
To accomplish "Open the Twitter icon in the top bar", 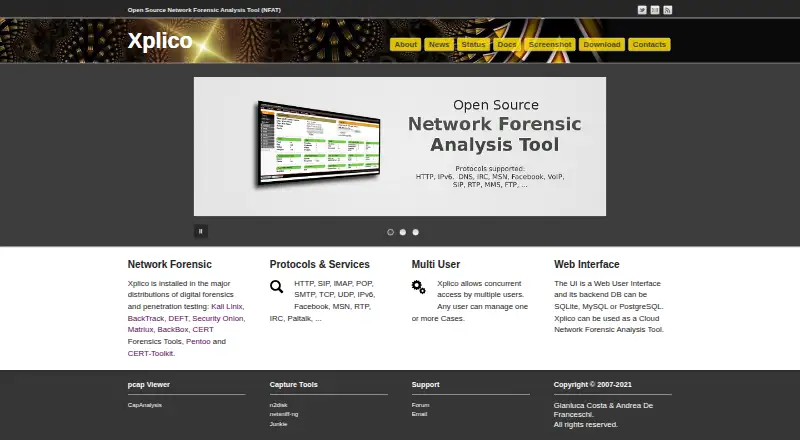I will pyautogui.click(x=642, y=10).
